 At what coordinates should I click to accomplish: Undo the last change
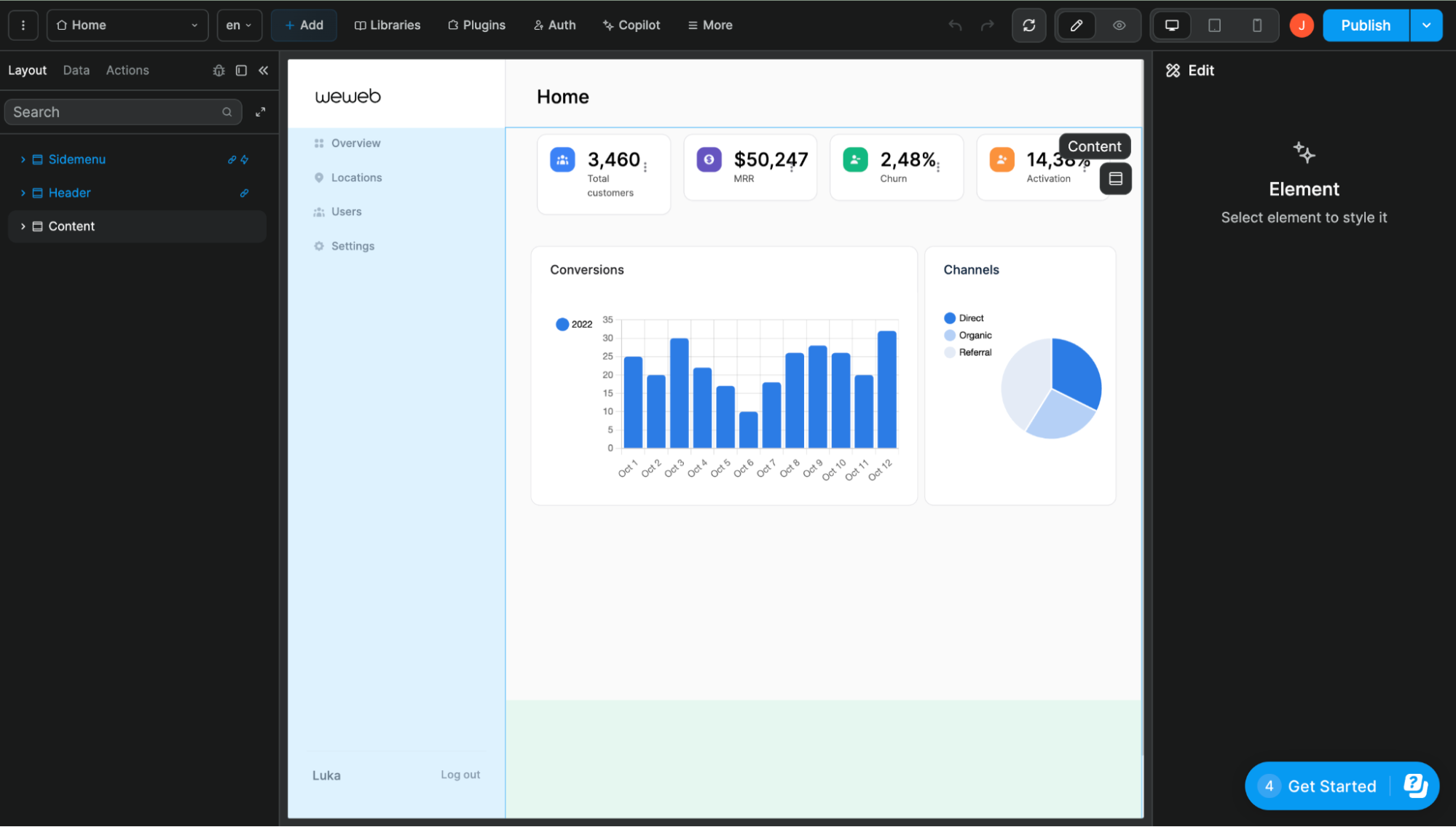point(954,25)
